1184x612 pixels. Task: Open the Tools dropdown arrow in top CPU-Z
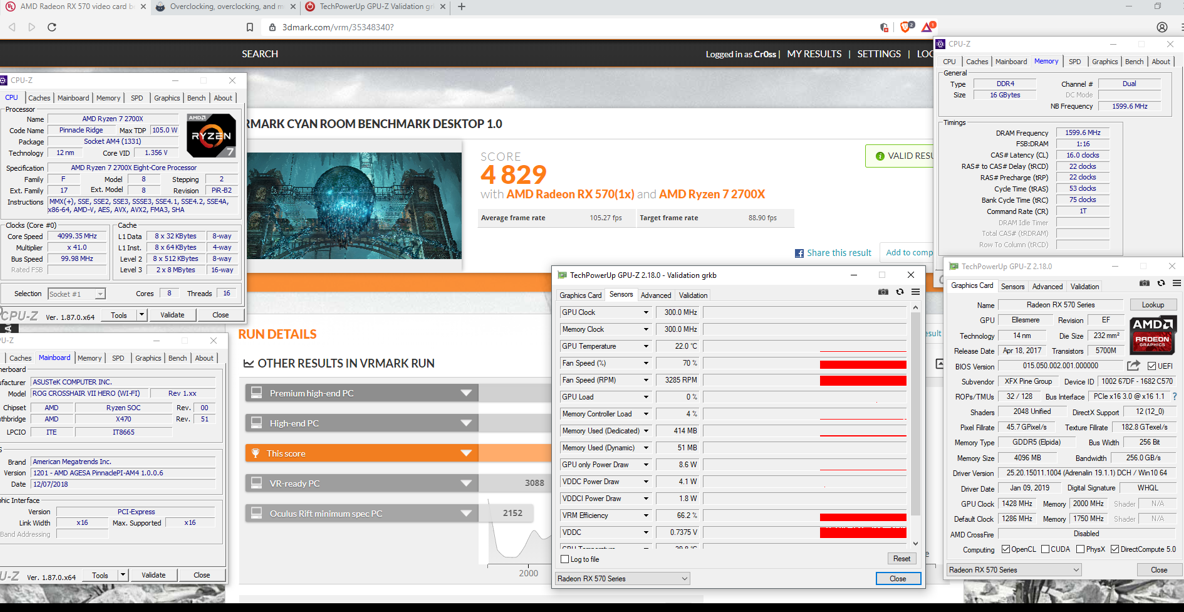(x=141, y=315)
